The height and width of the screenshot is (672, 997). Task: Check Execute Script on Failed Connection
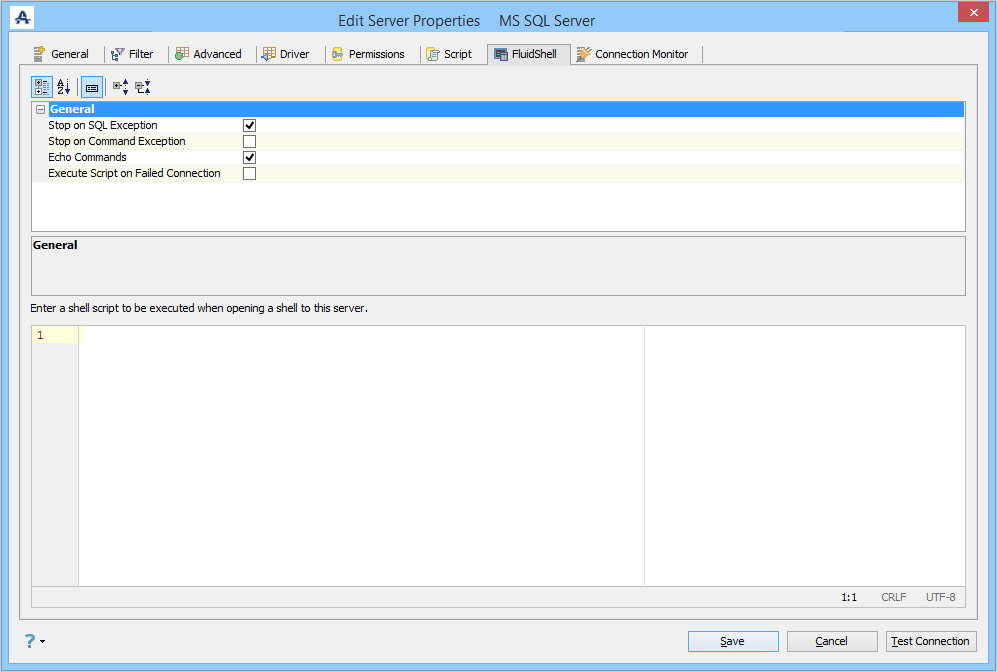click(x=249, y=174)
